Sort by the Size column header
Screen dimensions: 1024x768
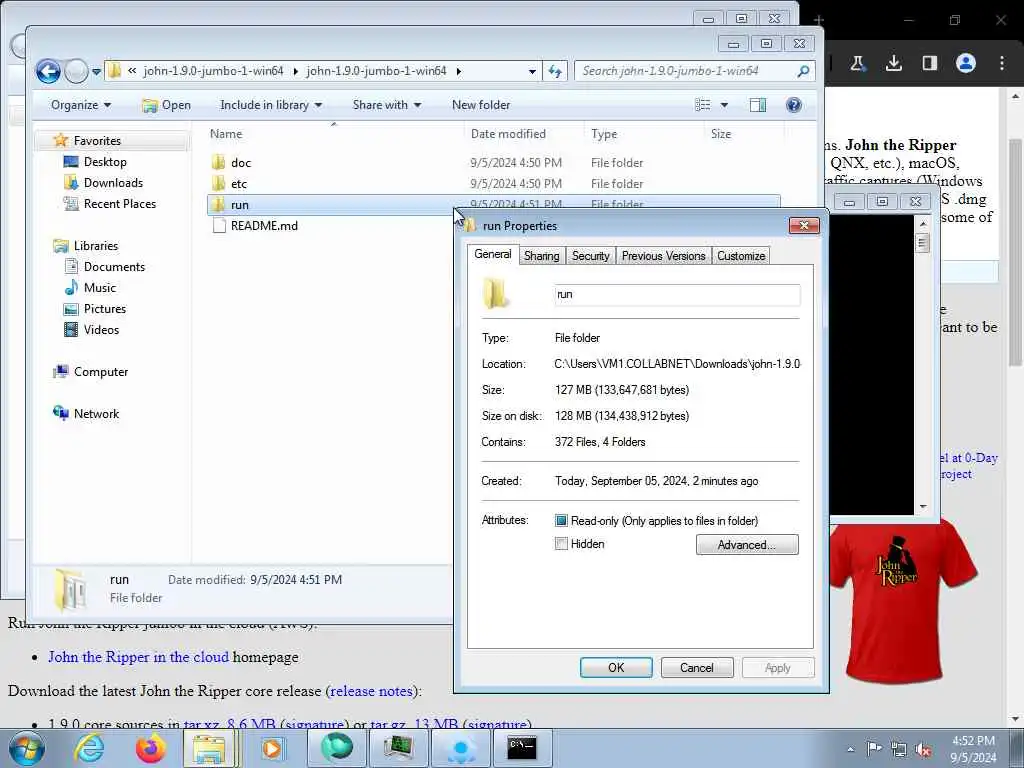pos(721,134)
